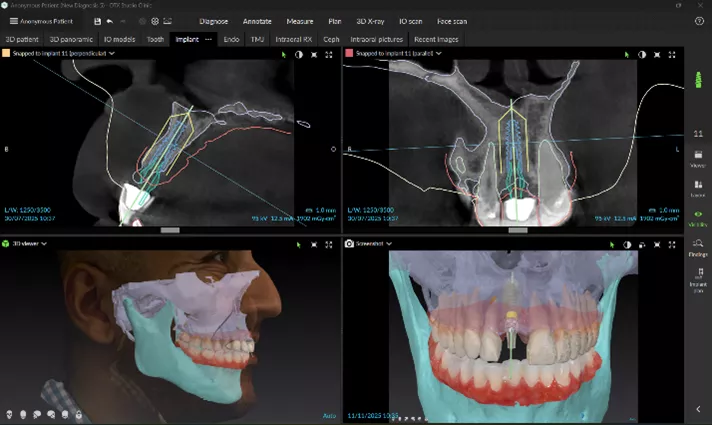Collapse the right sidebar with arrow
Image resolution: width=712 pixels, height=425 pixels.
tap(698, 409)
